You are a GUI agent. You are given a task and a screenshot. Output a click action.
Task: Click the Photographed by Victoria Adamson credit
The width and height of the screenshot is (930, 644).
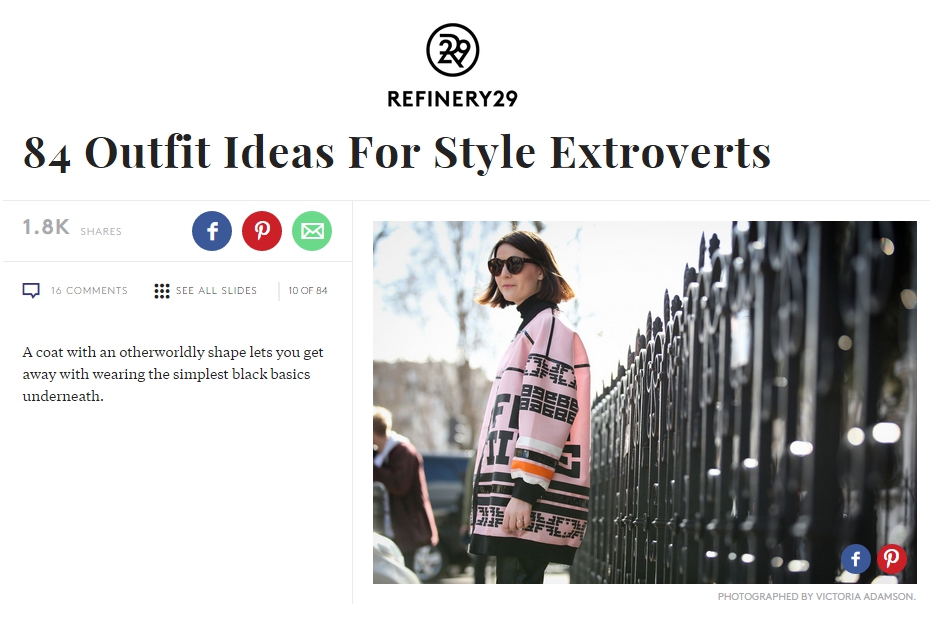tap(817, 597)
